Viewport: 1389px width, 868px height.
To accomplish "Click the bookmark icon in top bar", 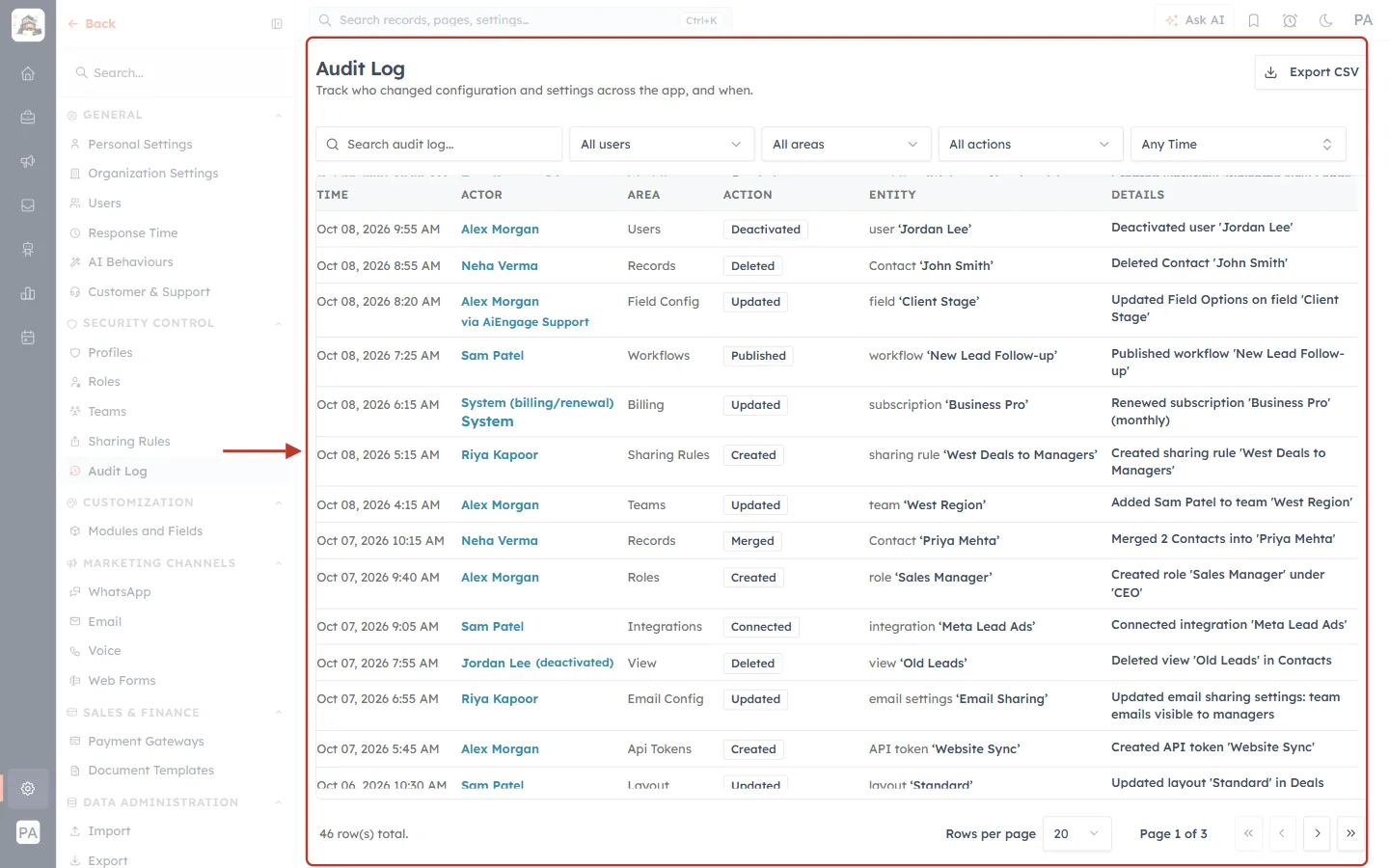I will 1254,20.
